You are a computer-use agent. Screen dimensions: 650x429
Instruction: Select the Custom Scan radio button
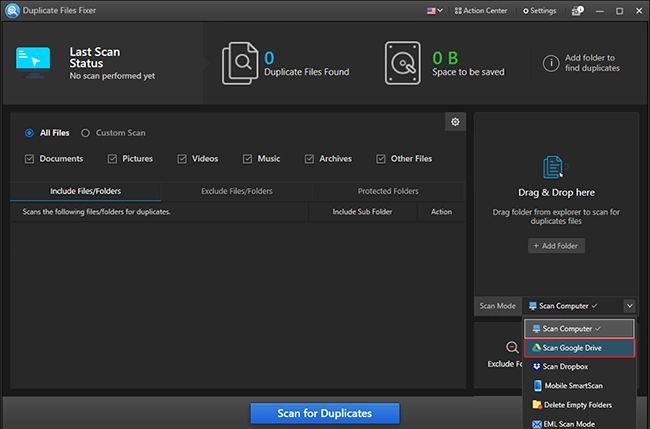point(85,133)
